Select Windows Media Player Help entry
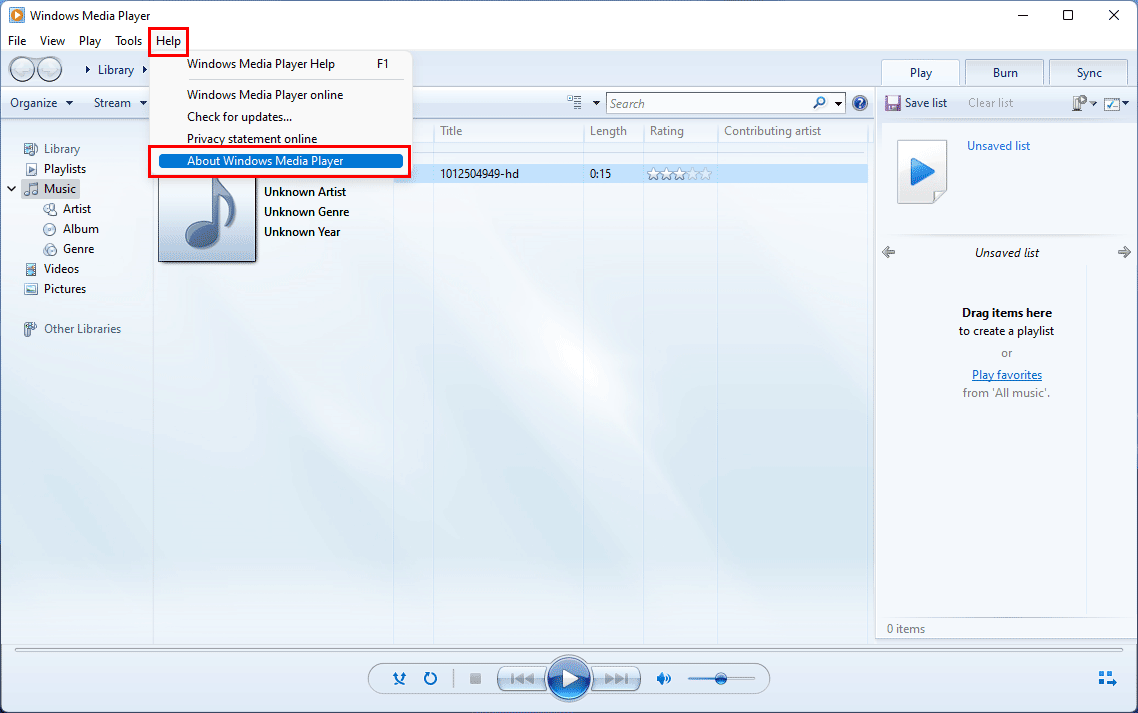Viewport: 1138px width, 713px height. coord(281,64)
